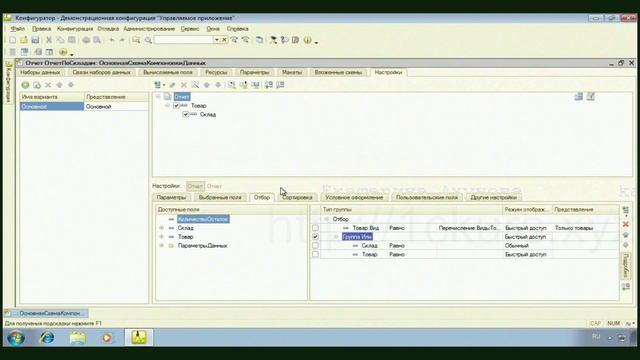Click into the toolbar search input field
Viewport: 640px width, 360px height.
coord(183,40)
